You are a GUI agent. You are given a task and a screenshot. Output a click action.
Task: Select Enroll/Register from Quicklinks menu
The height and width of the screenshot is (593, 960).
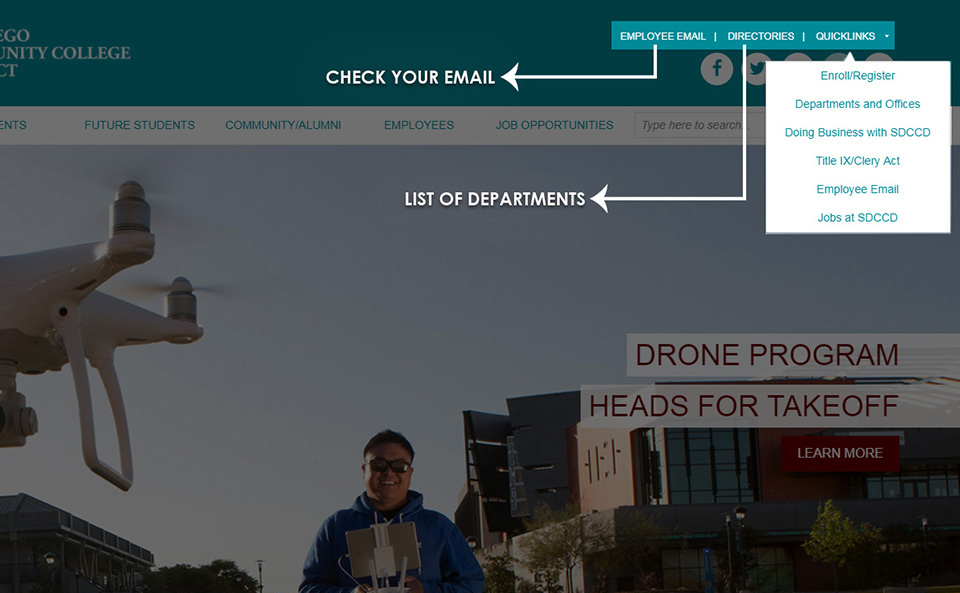coord(857,76)
